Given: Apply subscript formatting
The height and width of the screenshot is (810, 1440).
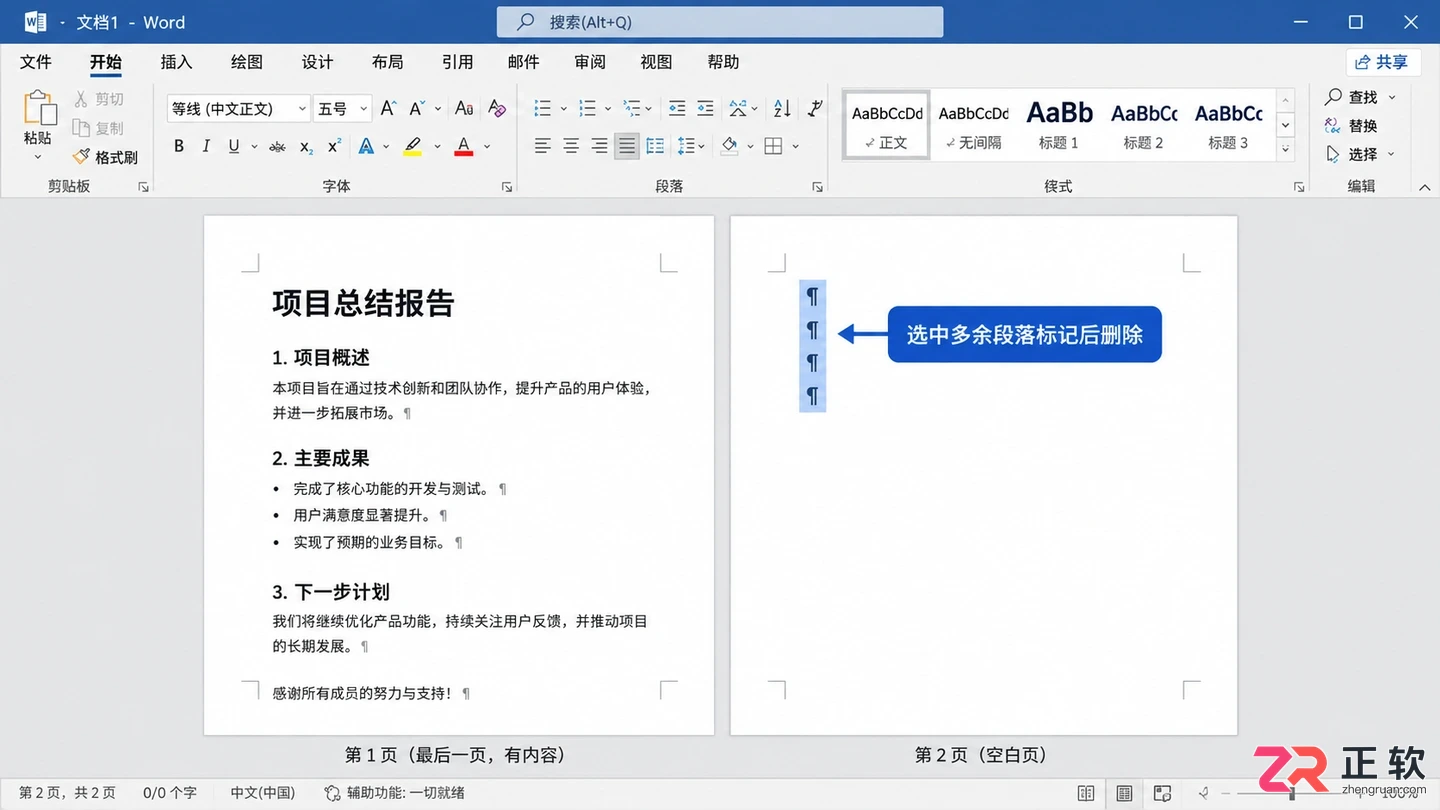Looking at the screenshot, I should (306, 147).
